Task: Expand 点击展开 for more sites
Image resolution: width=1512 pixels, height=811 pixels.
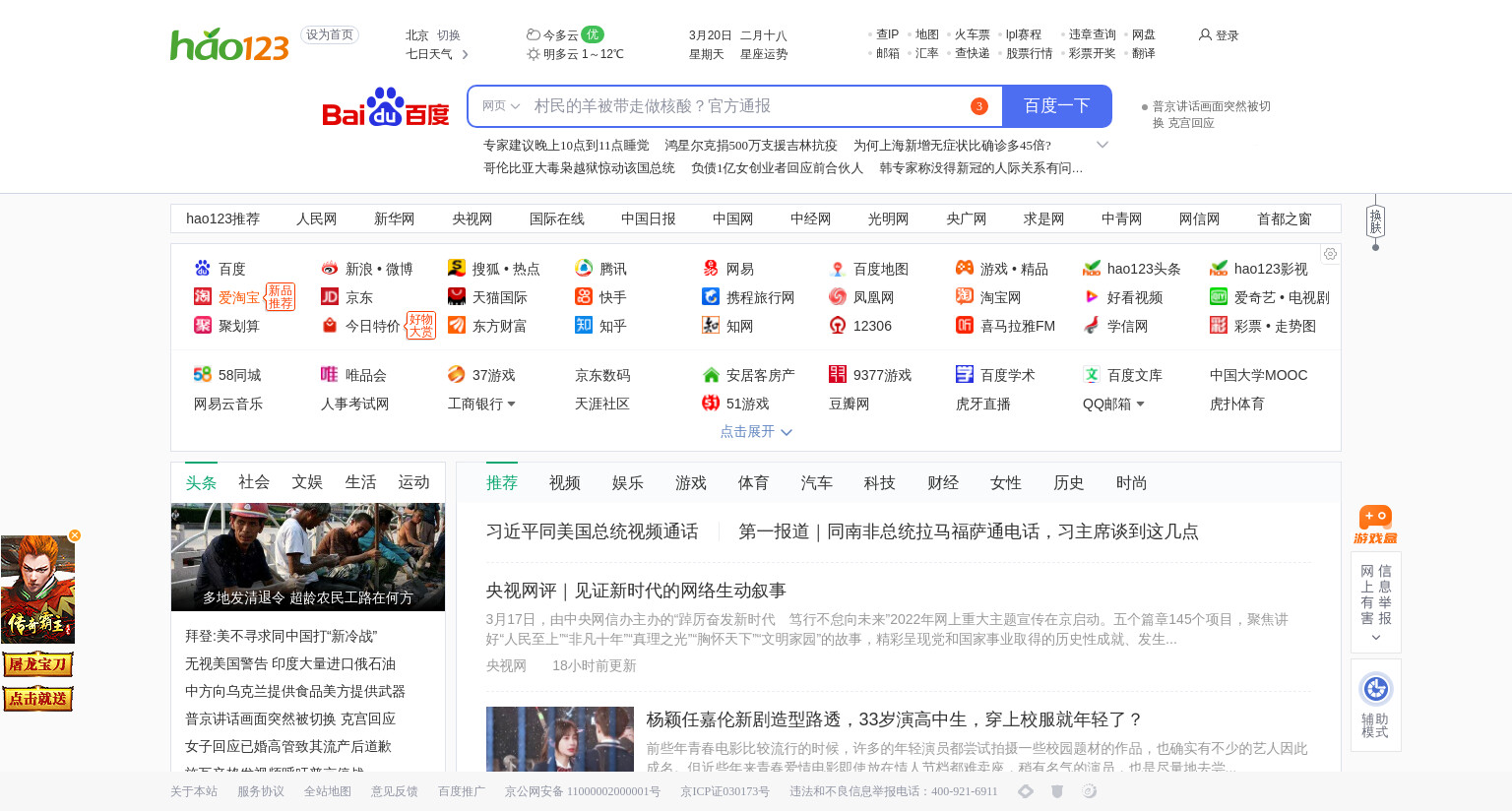Action: 756,431
